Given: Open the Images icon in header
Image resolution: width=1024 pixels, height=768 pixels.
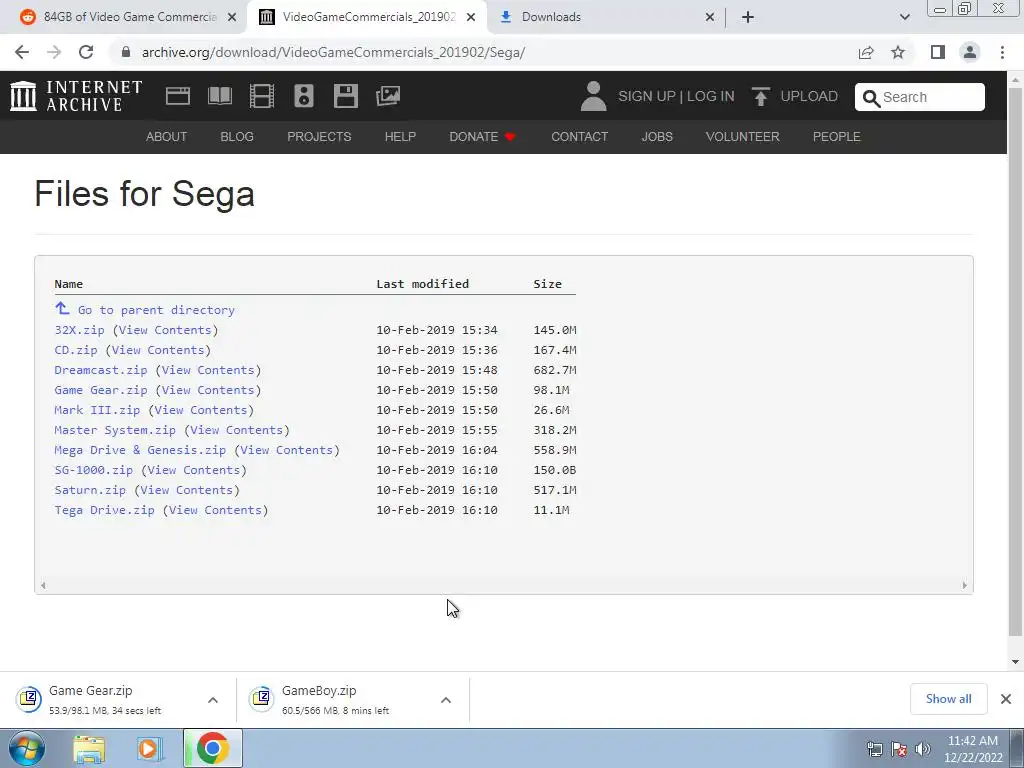Looking at the screenshot, I should coord(388,96).
